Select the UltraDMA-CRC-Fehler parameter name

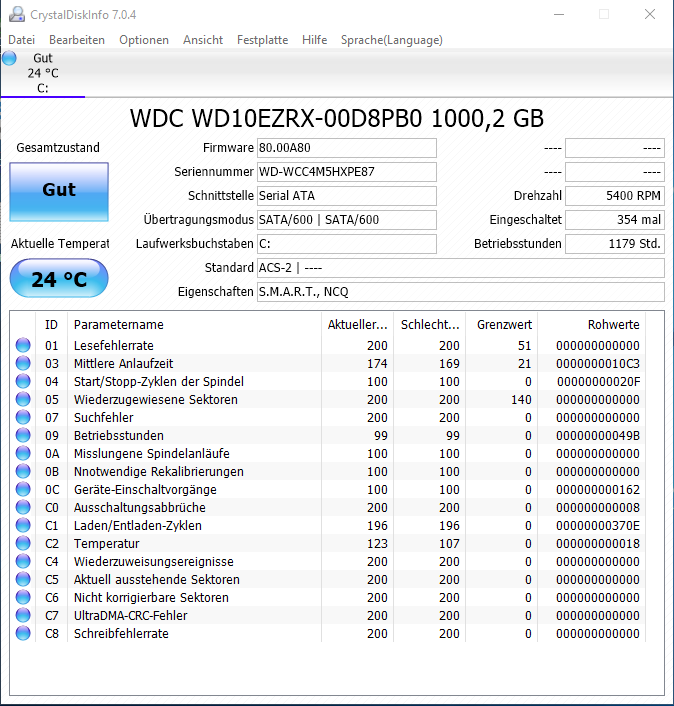point(131,615)
